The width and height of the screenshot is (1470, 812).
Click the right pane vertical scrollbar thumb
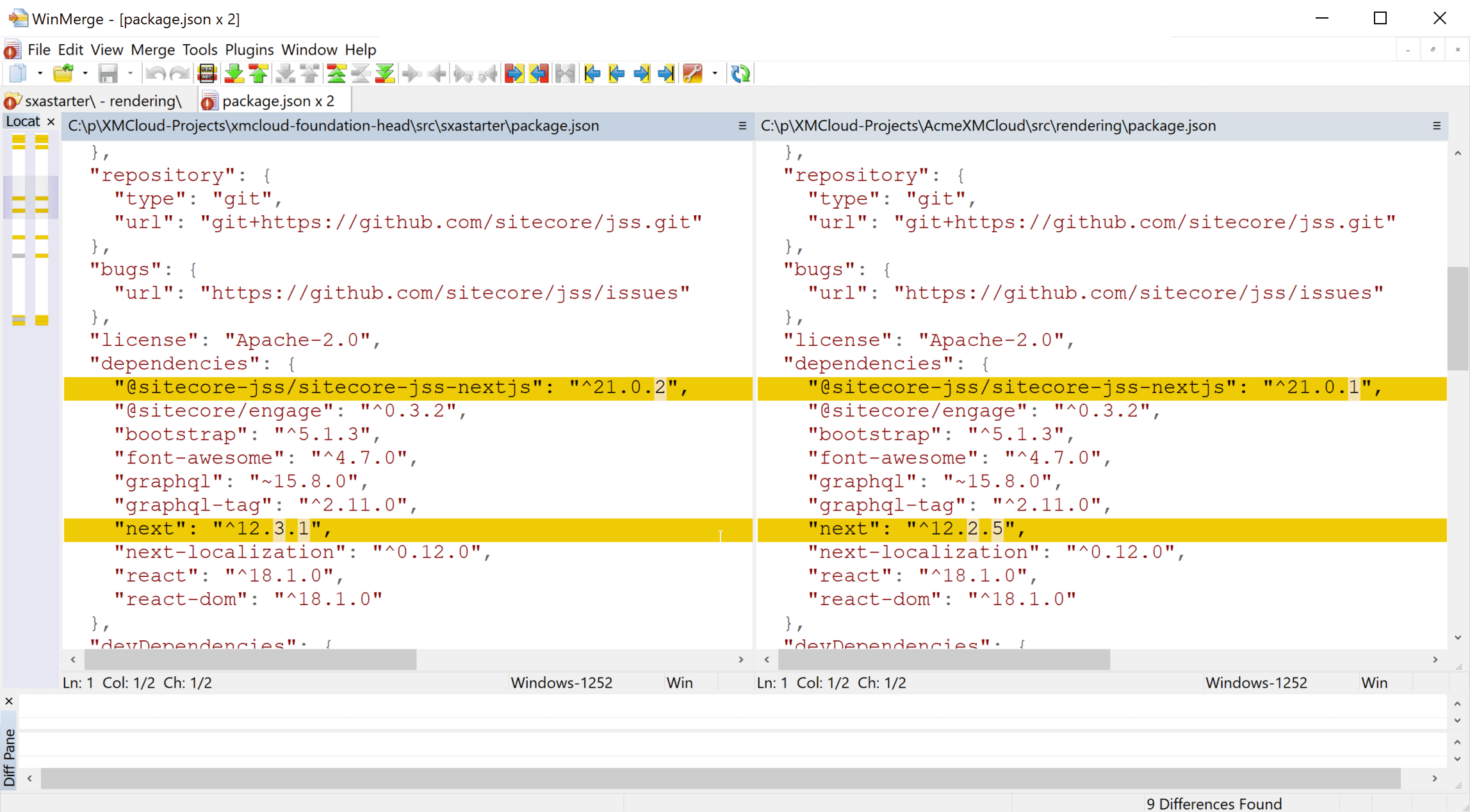[x=1457, y=318]
